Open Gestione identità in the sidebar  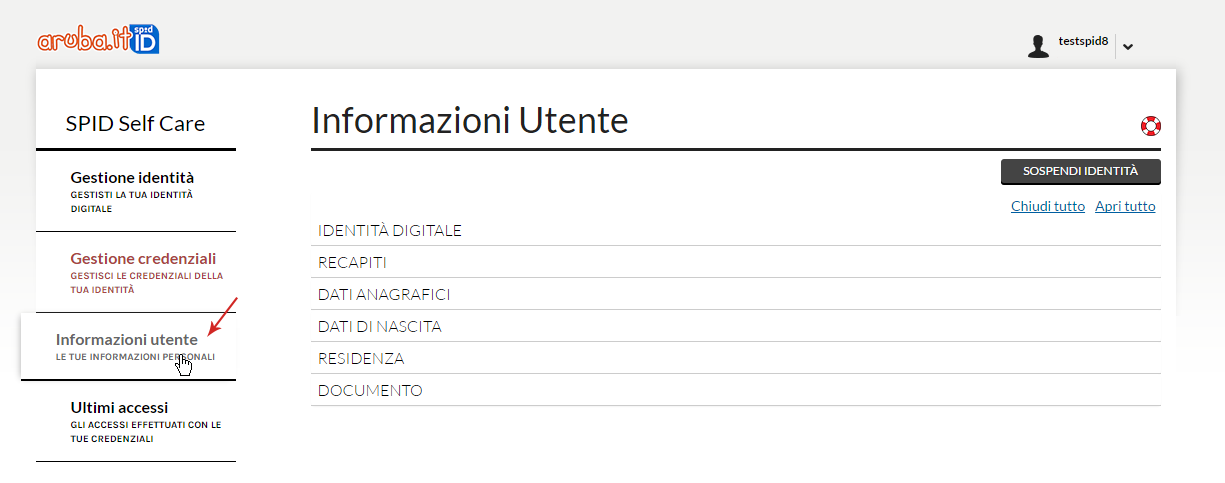[136, 191]
